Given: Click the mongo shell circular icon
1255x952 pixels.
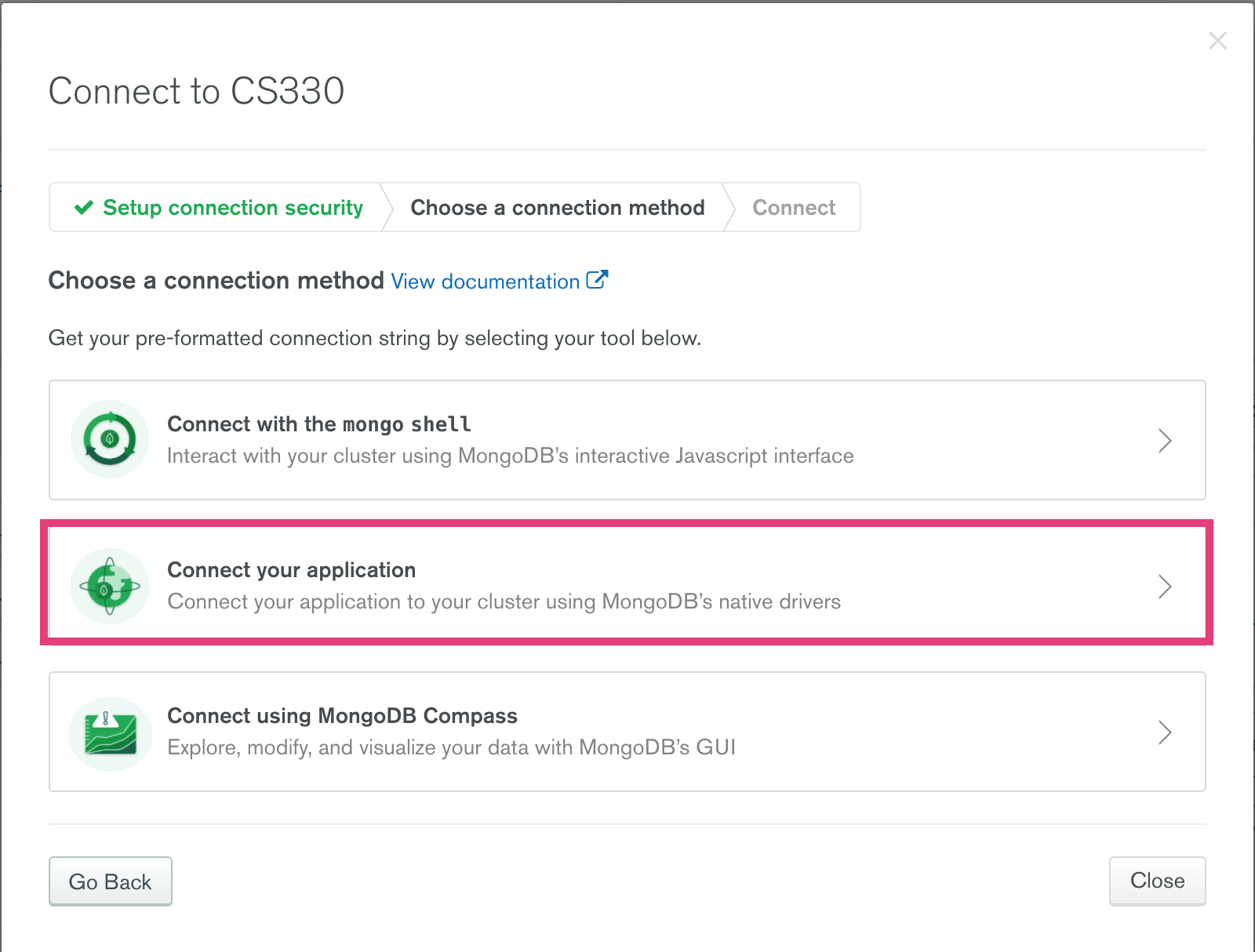Looking at the screenshot, I should tap(110, 439).
